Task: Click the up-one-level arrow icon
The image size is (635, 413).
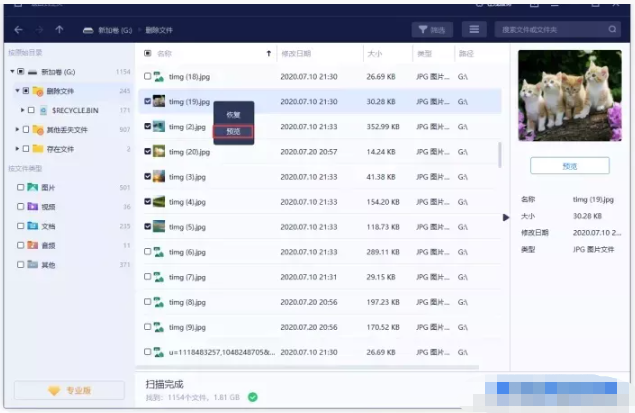Action: click(60, 30)
